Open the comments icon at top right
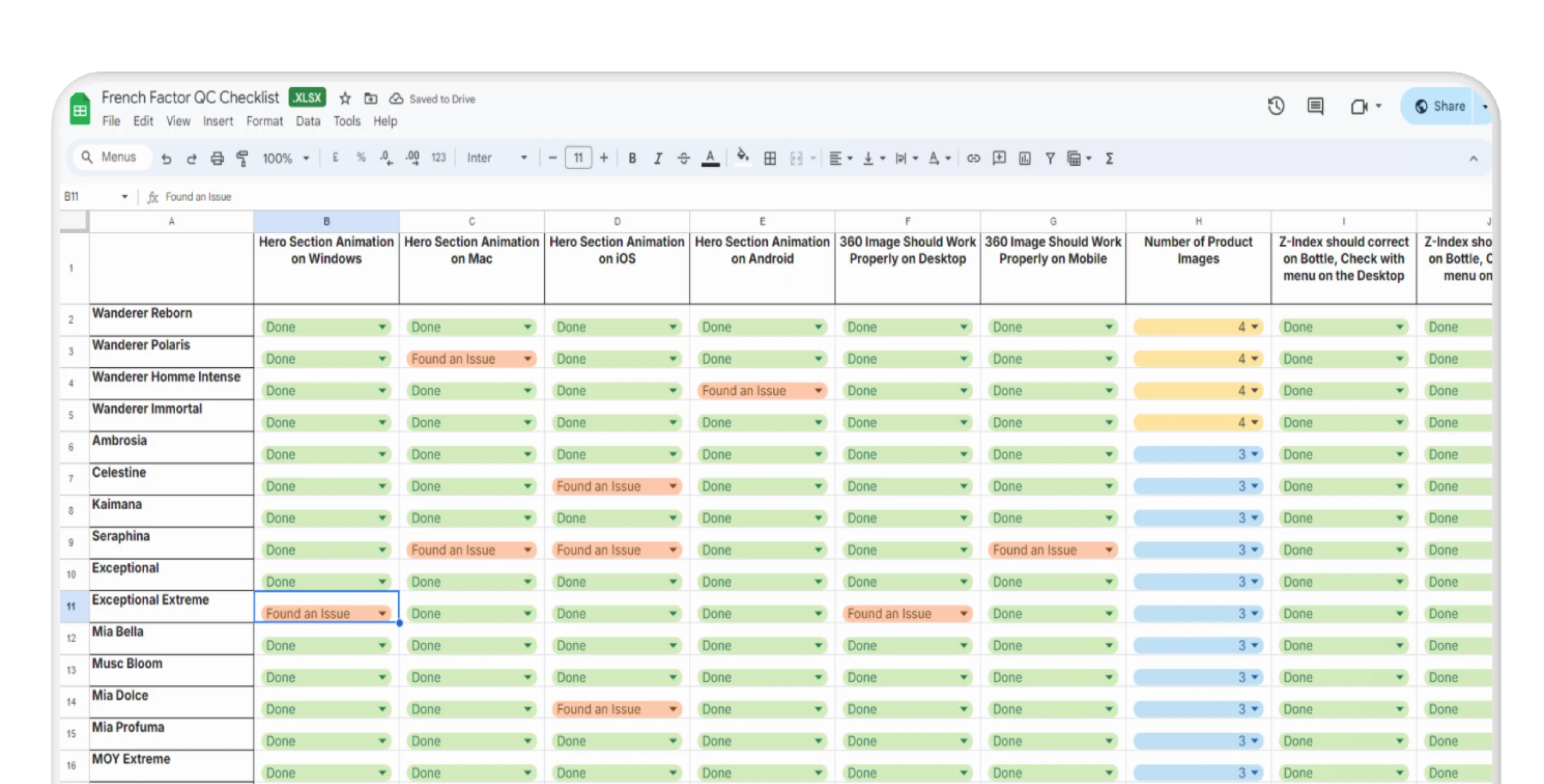Screen dimensions: 1544x784 point(1315,107)
